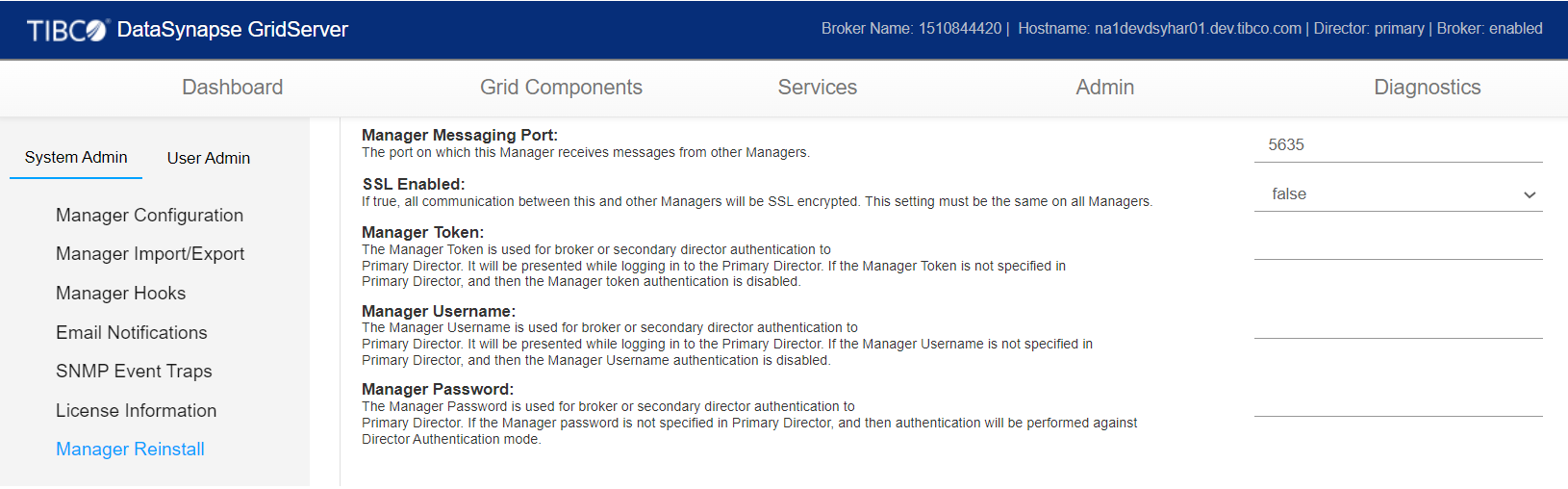This screenshot has width=1568, height=489.
Task: Go to Manager Configuration page
Action: (149, 216)
